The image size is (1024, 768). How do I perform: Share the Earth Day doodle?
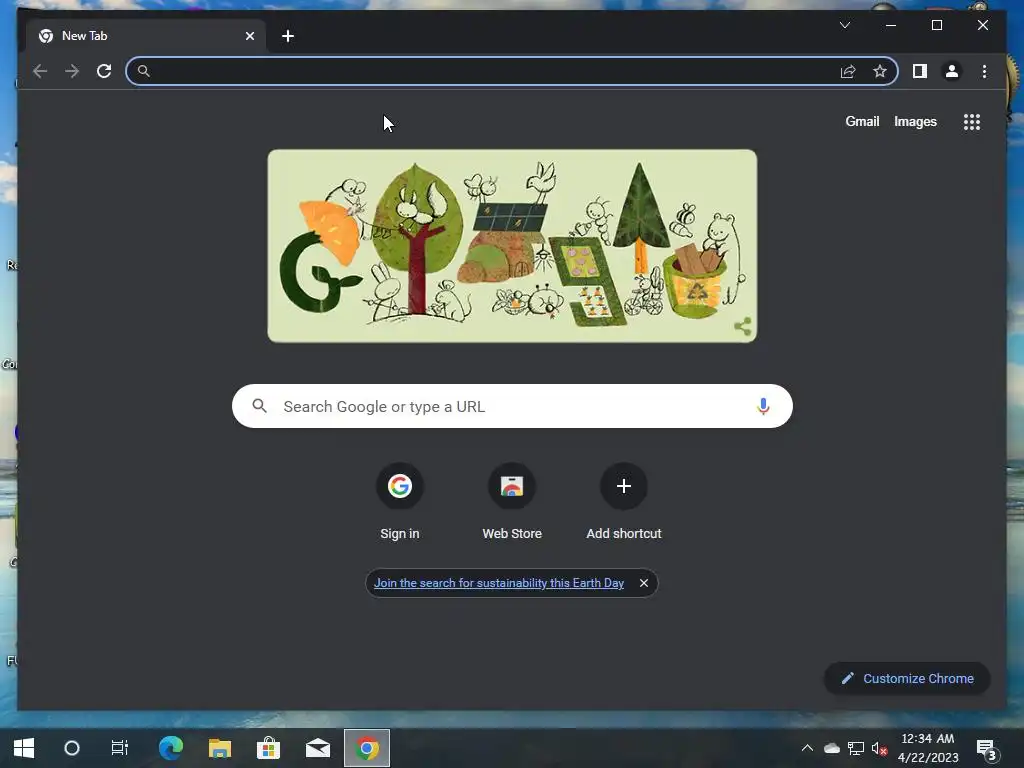743,326
